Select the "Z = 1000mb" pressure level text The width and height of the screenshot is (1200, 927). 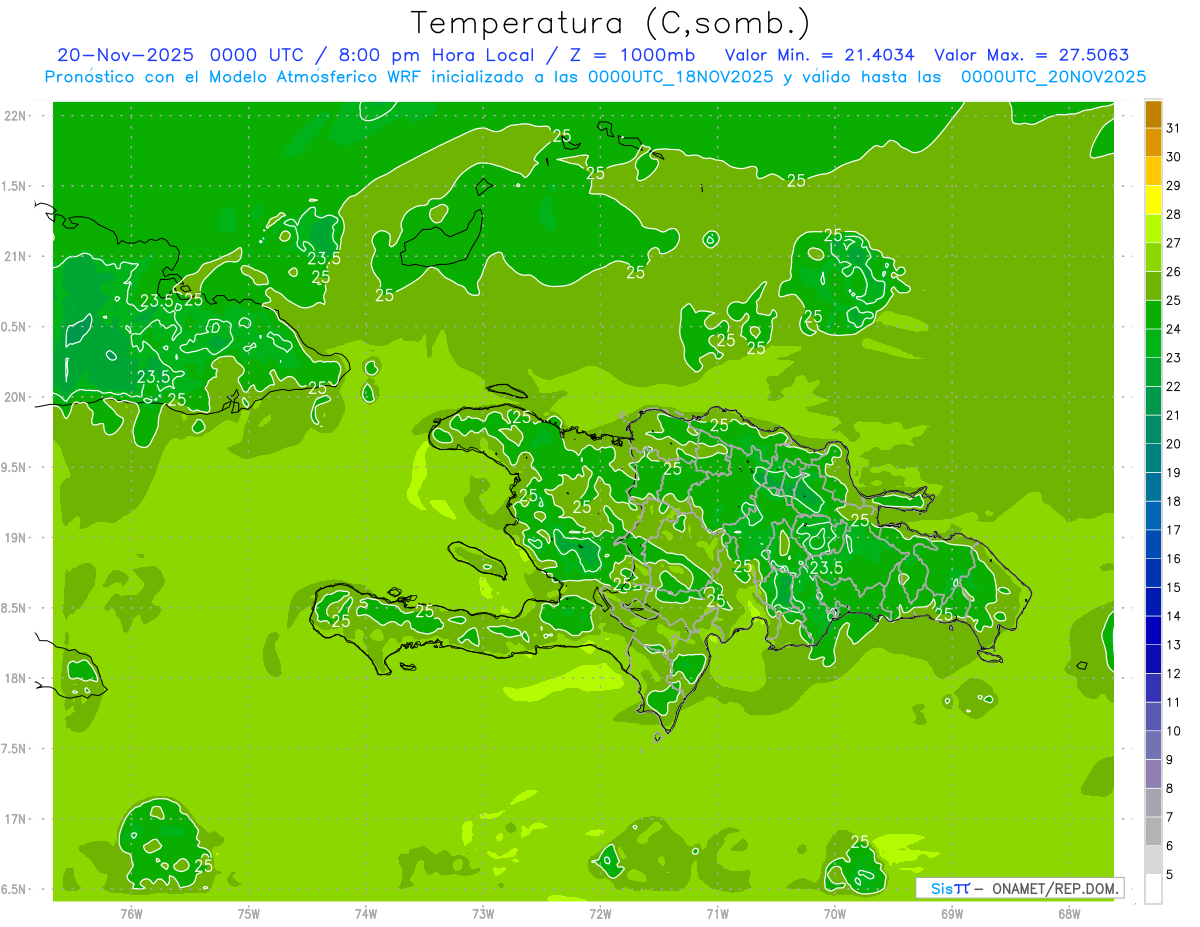coord(632,55)
